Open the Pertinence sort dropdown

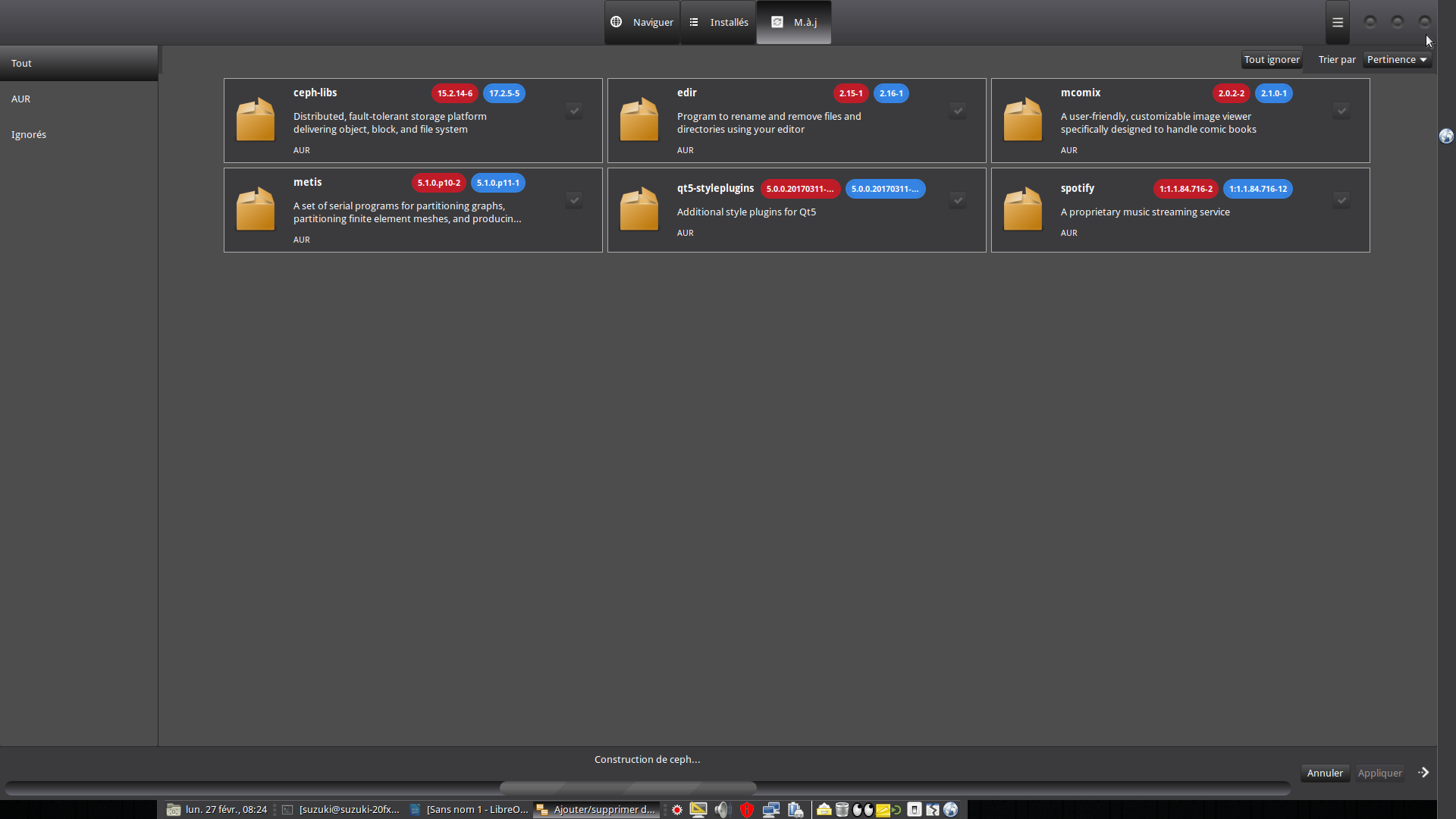(x=1397, y=59)
